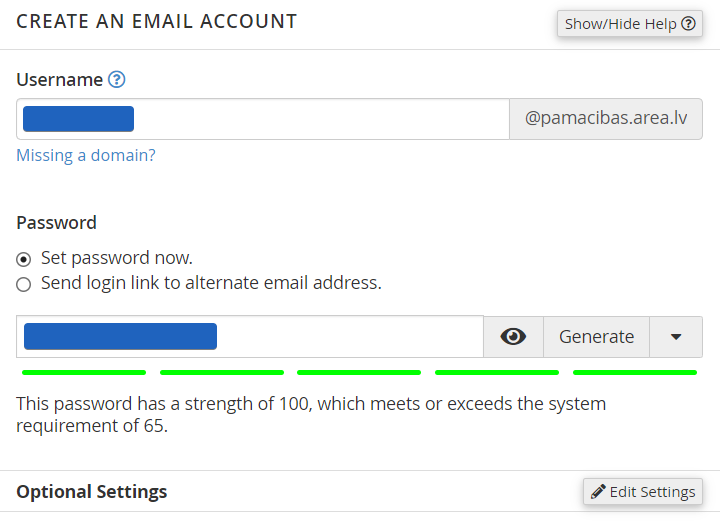Click the Username label text

click(60, 80)
